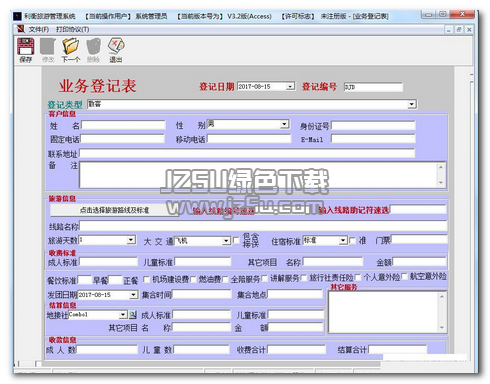Click the 联系地址 address field

click(247, 153)
